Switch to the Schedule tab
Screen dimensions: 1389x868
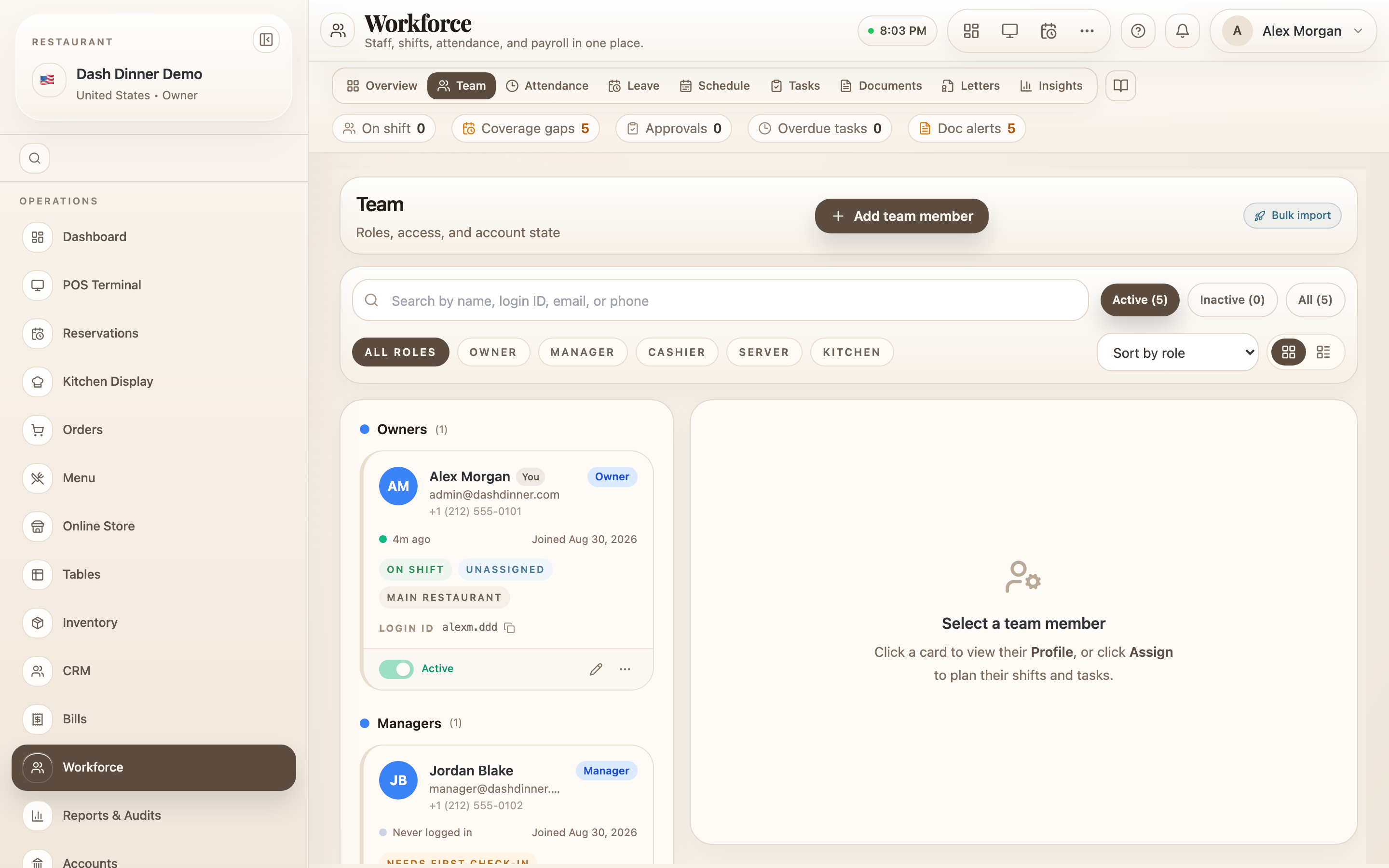click(x=715, y=85)
